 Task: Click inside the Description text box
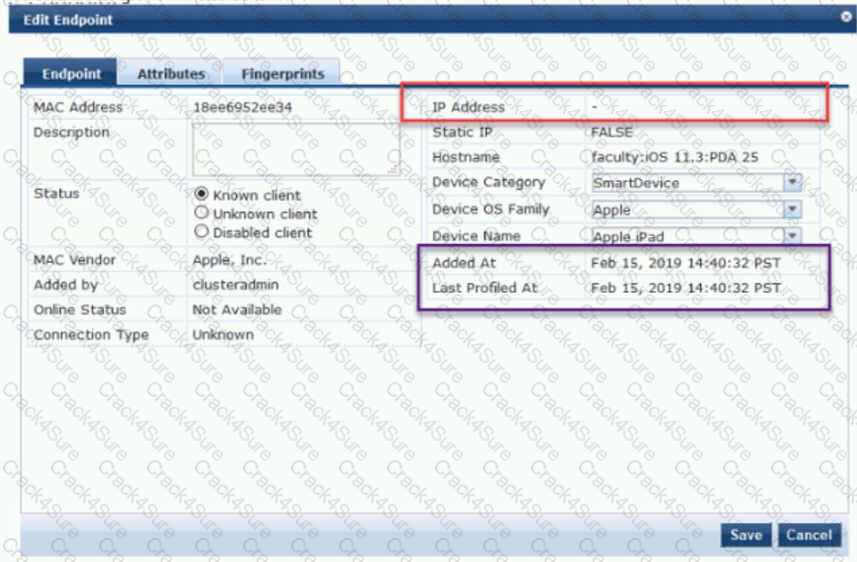295,149
